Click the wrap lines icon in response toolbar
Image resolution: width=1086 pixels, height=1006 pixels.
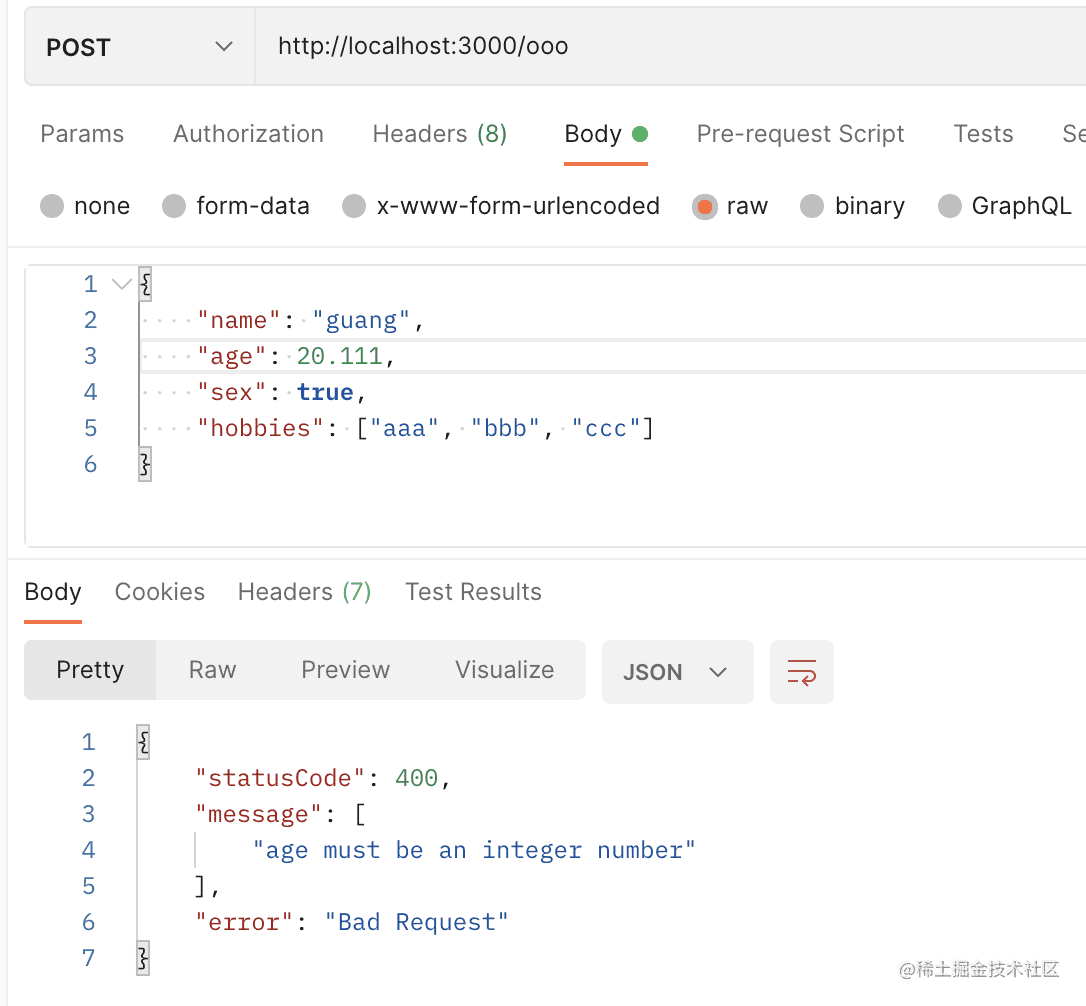point(801,672)
